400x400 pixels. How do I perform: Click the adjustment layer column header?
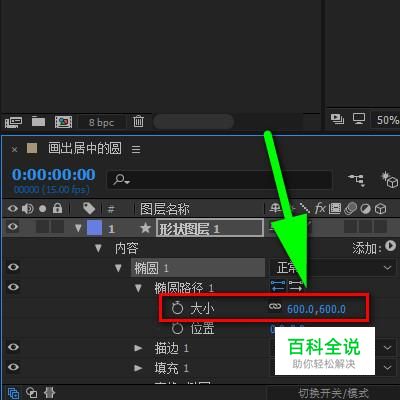pos(366,209)
